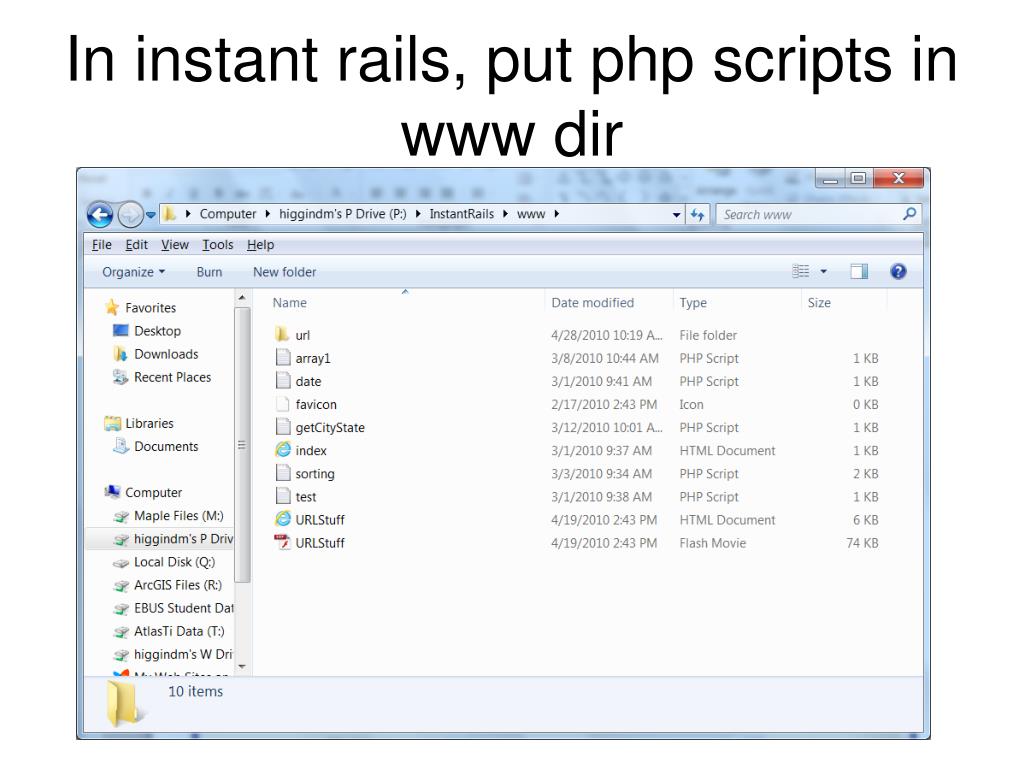
Task: Open the File menu
Action: tap(101, 244)
